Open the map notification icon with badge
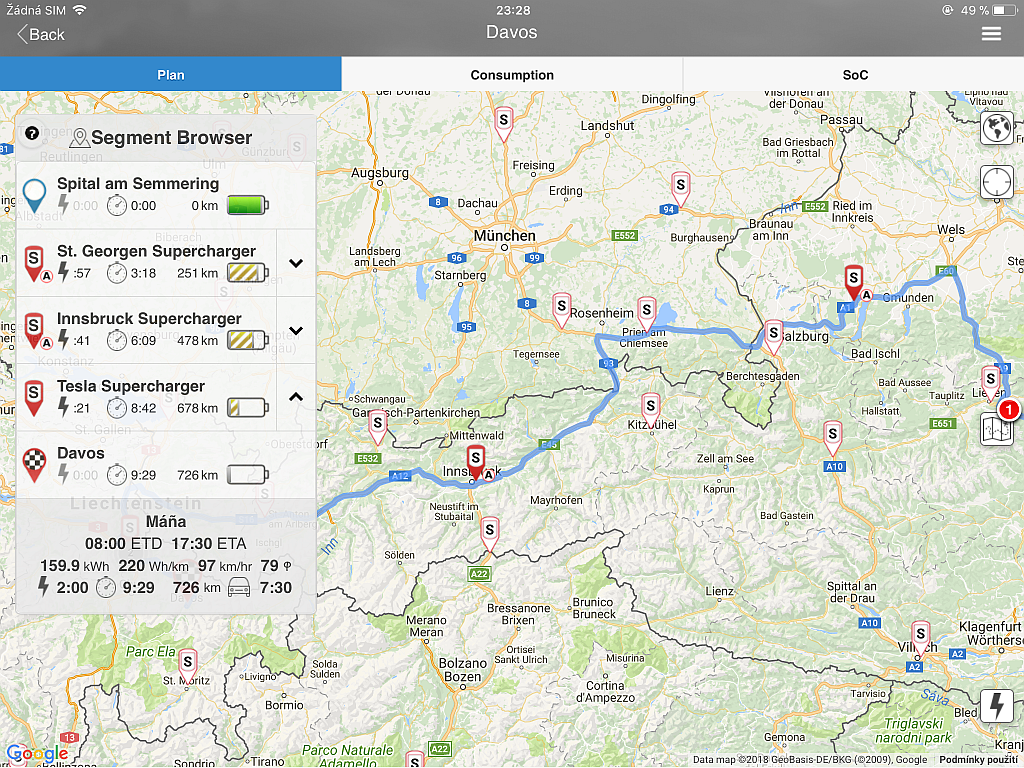 998,426
